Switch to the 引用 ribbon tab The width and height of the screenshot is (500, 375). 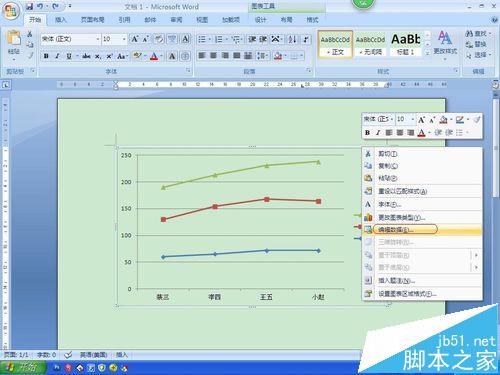[124, 20]
